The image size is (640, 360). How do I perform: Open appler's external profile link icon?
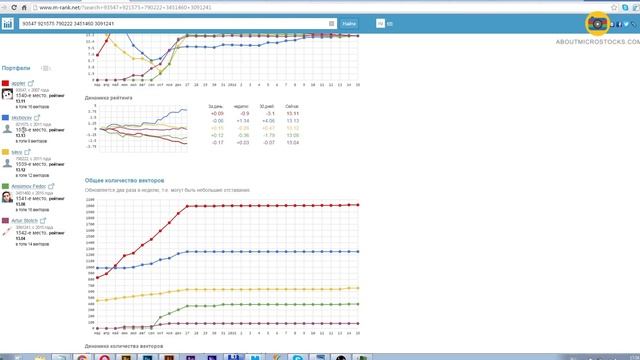[31, 83]
